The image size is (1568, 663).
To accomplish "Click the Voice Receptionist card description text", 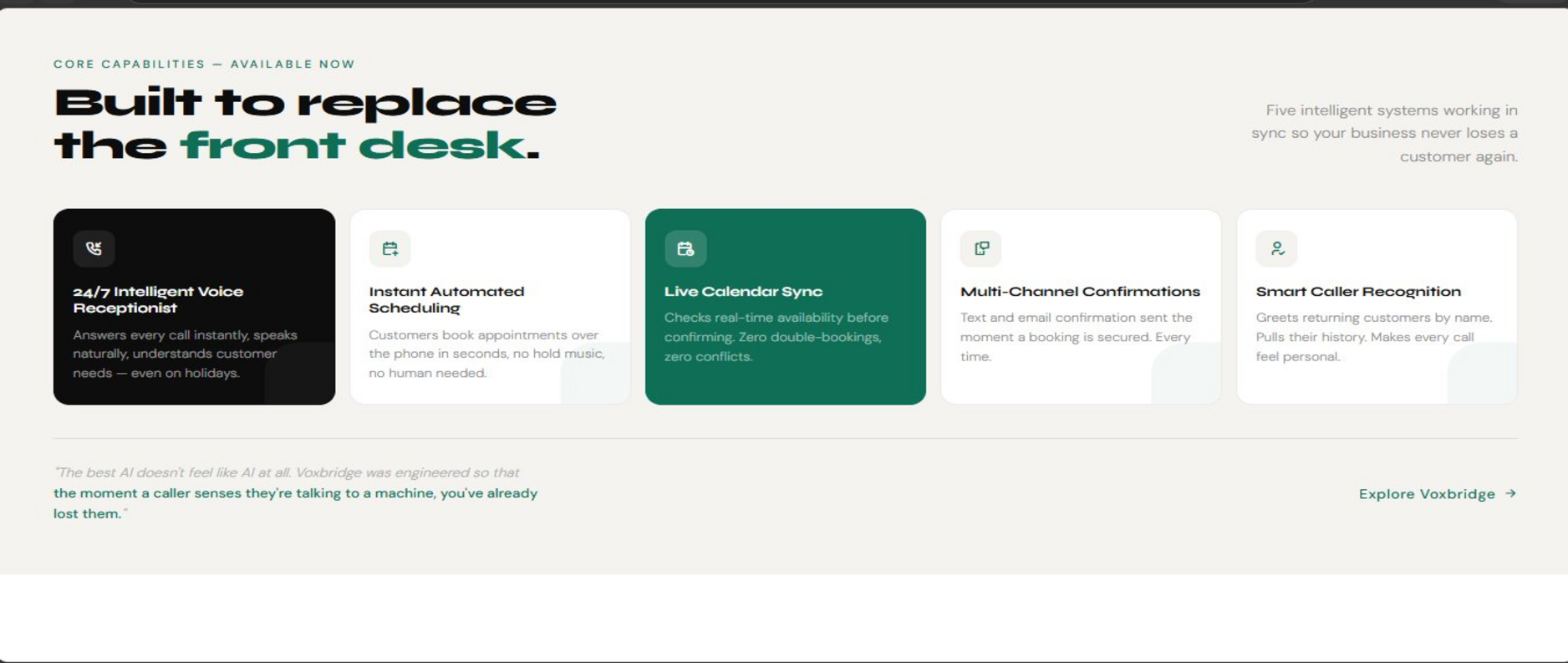I will [185, 354].
